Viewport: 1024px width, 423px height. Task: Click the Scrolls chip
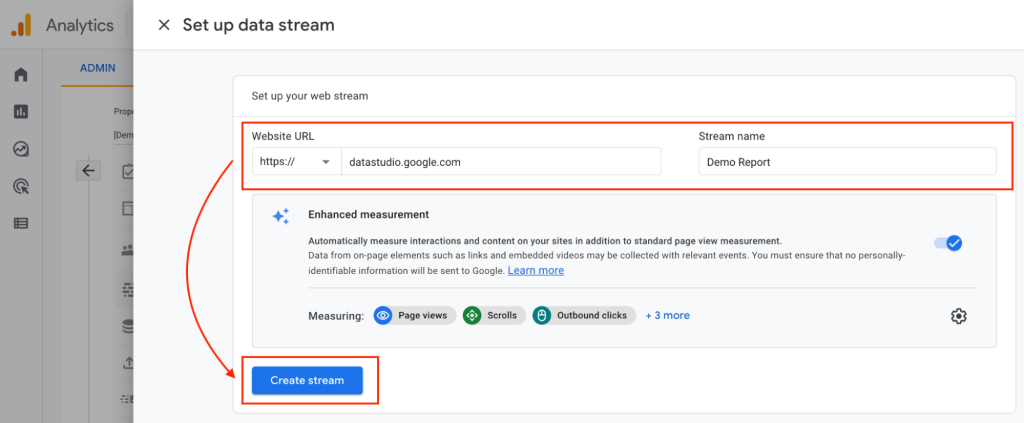coord(494,315)
